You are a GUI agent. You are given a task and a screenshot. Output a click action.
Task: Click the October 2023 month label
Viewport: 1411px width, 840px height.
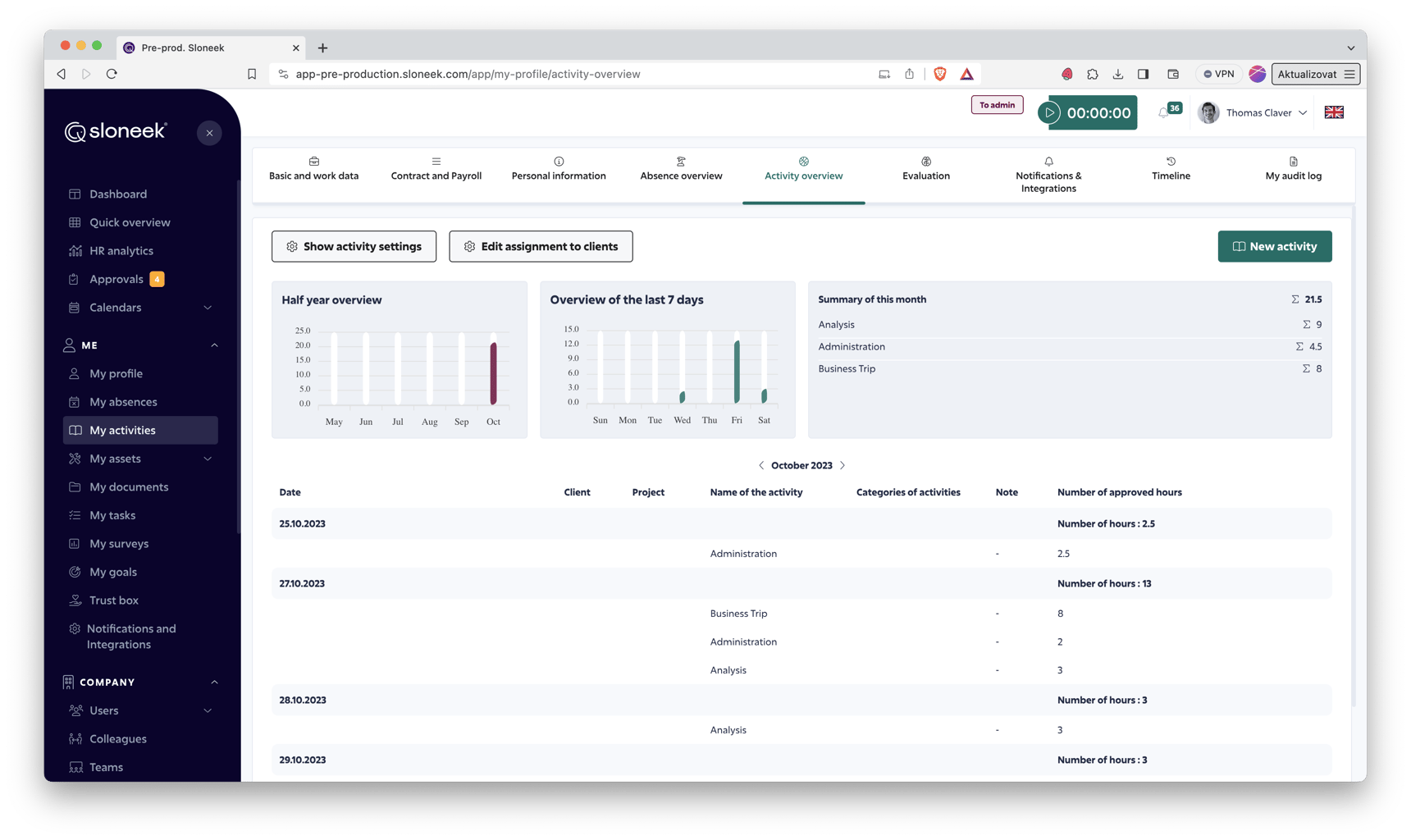(x=801, y=465)
